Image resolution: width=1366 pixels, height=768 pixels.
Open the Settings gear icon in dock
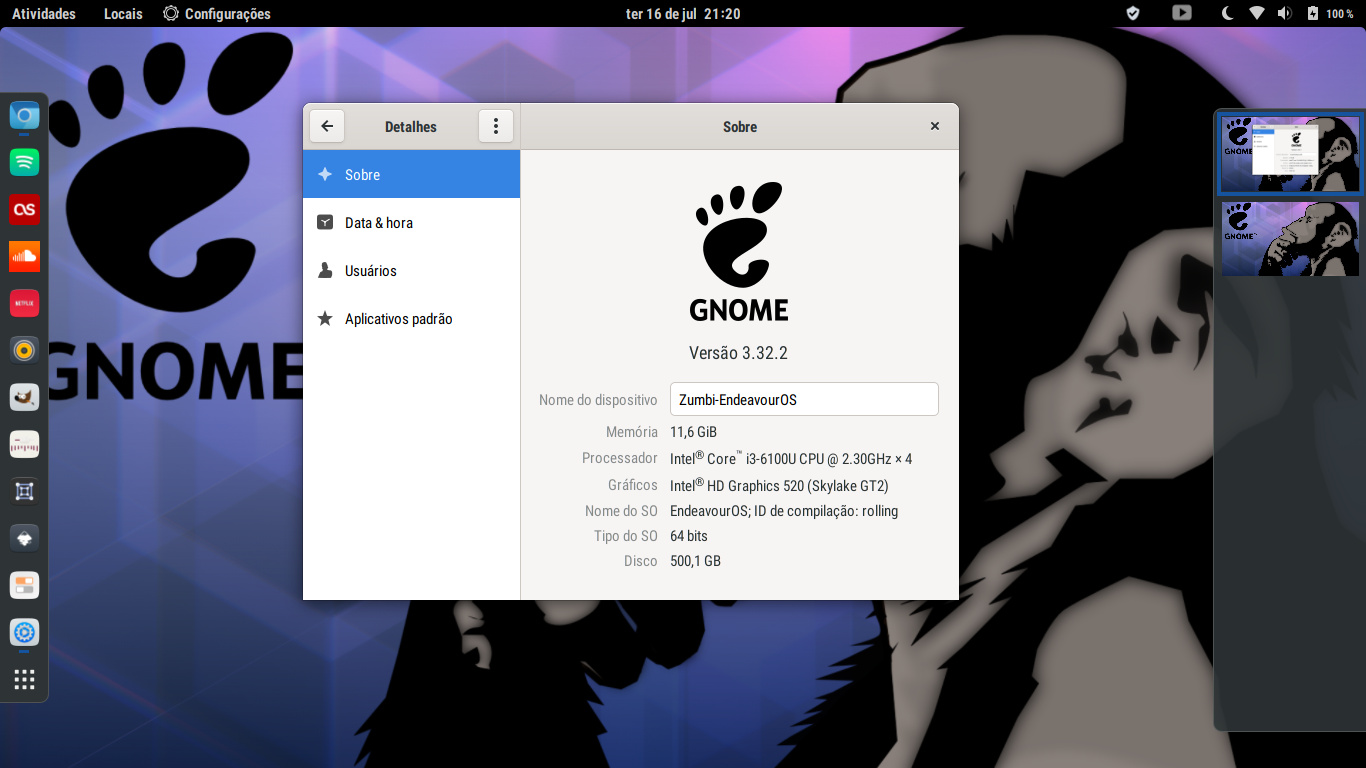pos(25,632)
